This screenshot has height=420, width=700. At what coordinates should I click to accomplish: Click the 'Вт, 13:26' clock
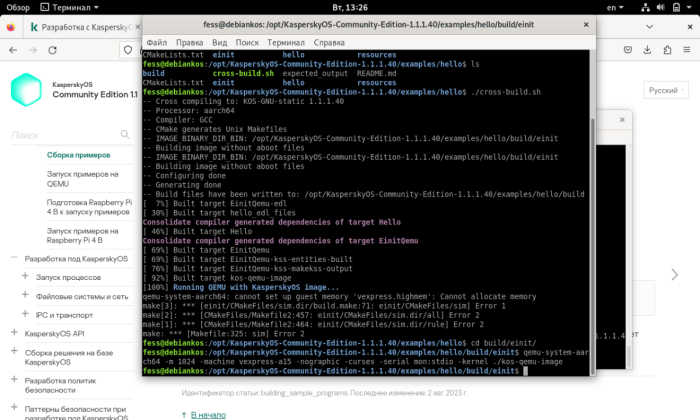click(350, 7)
